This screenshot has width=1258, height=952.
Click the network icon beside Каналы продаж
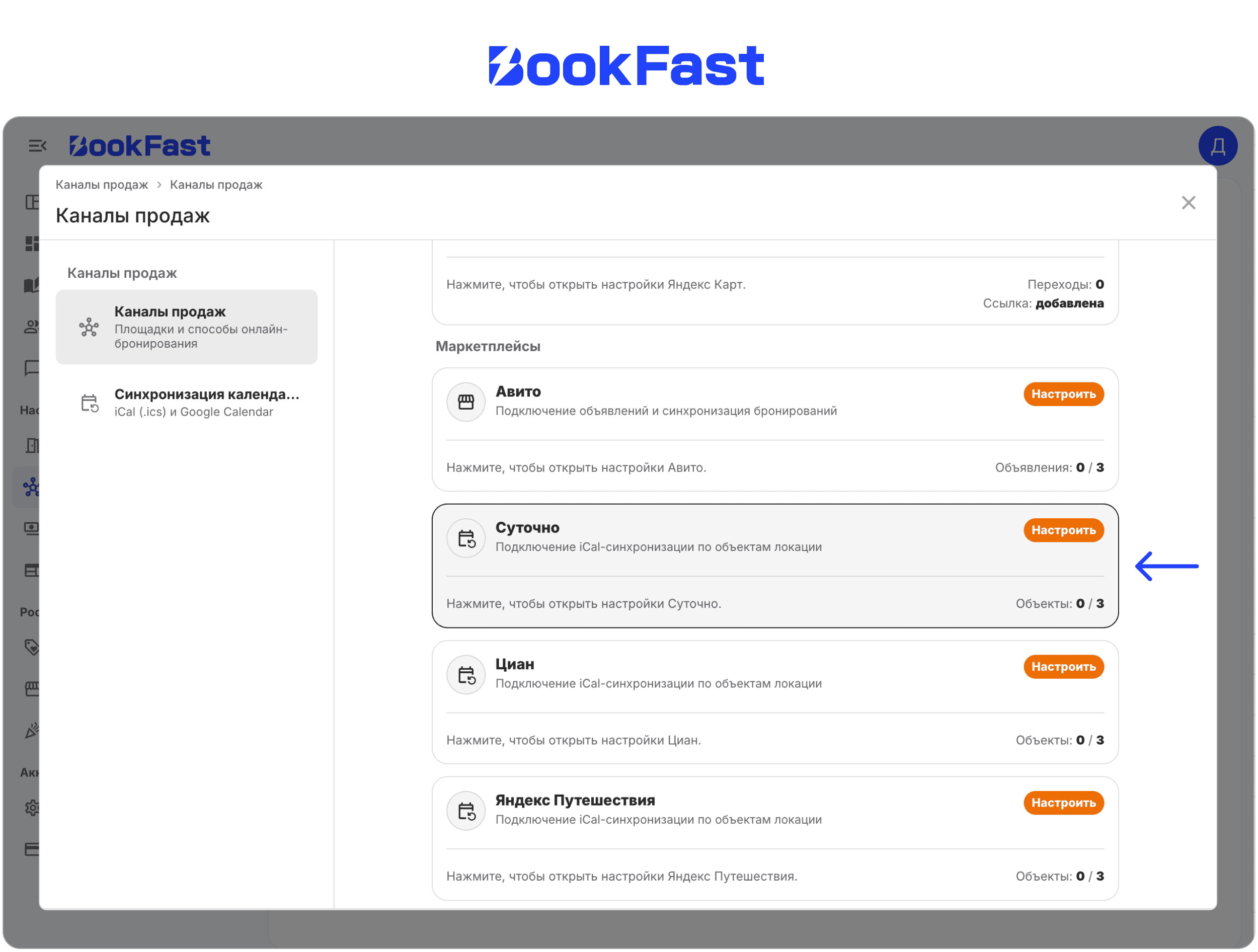89,328
